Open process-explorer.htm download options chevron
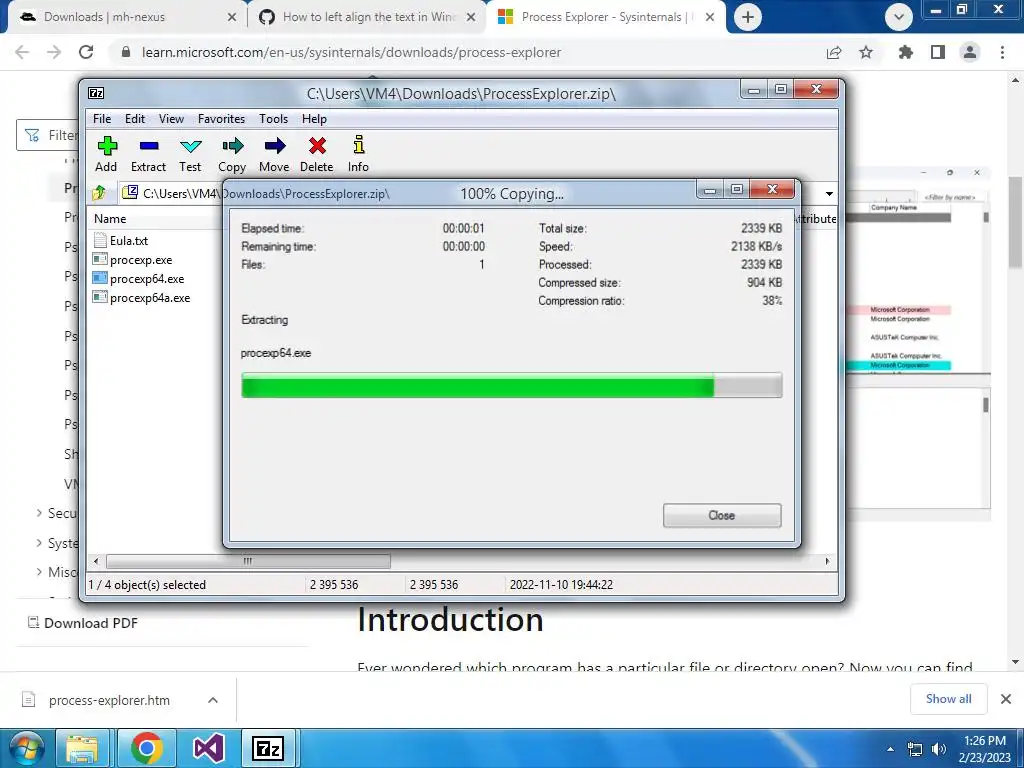This screenshot has width=1024, height=768. pyautogui.click(x=213, y=700)
